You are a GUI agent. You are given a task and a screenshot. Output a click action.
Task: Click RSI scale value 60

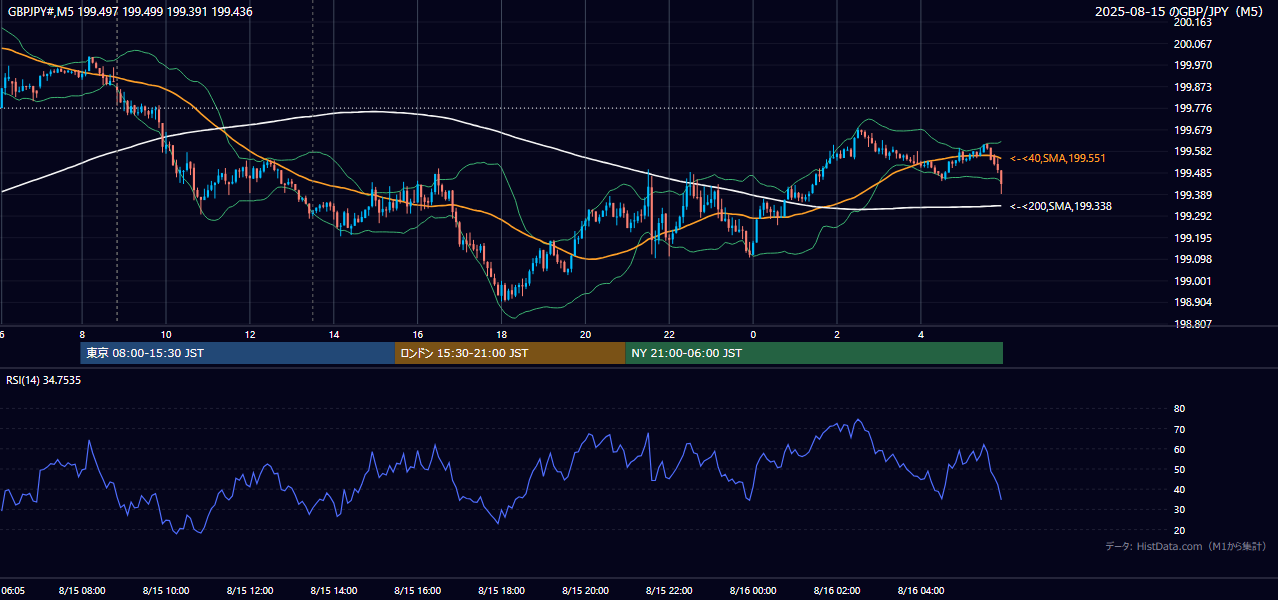(1179, 449)
